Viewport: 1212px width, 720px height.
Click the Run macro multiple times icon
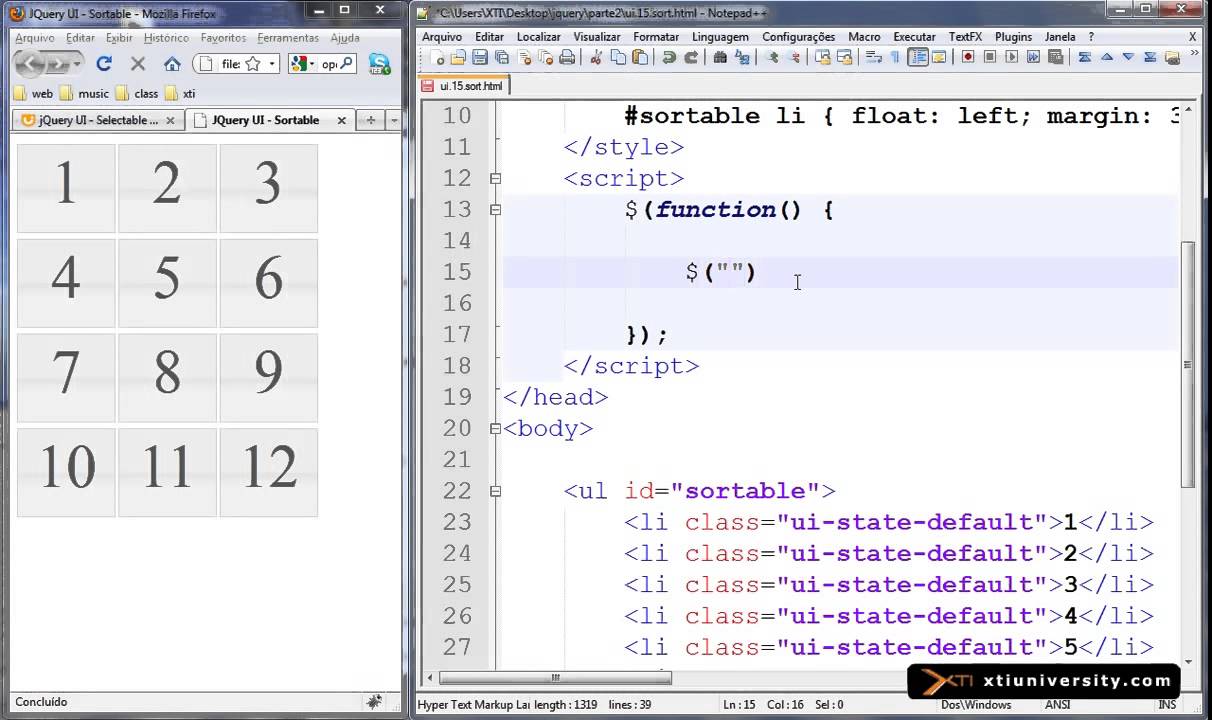point(1033,57)
